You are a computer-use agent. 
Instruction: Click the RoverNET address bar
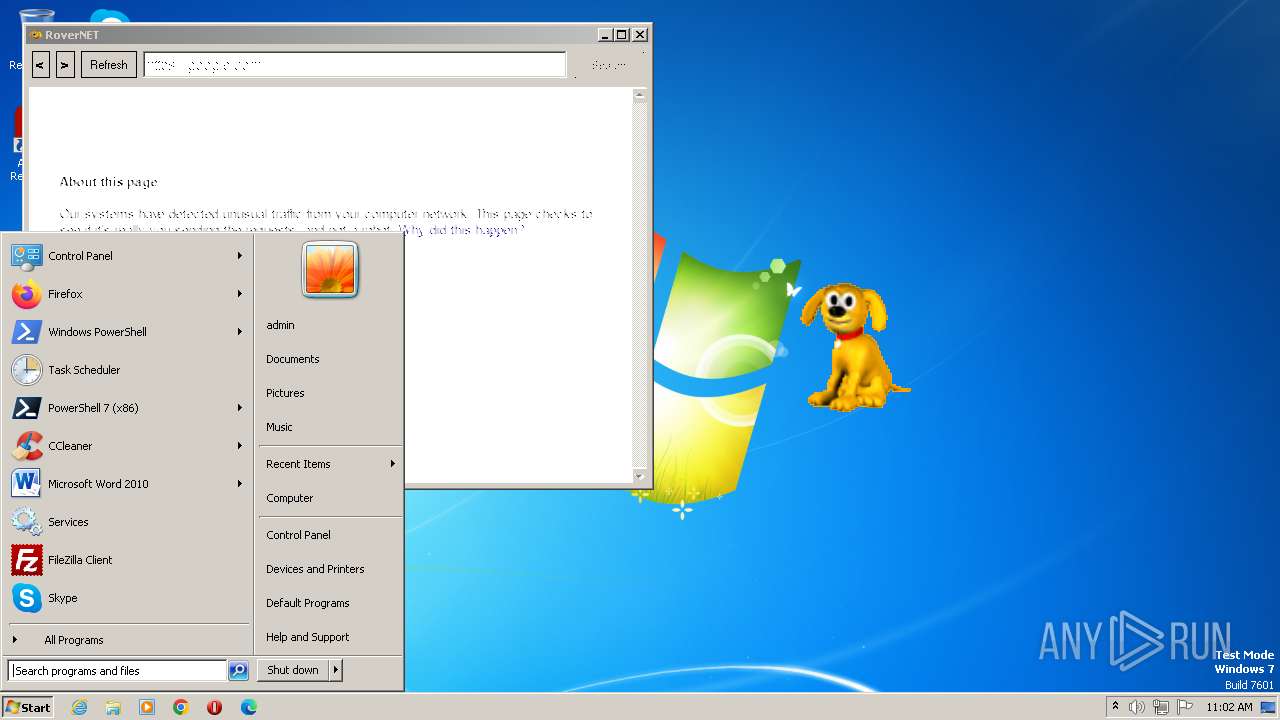pyautogui.click(x=355, y=65)
